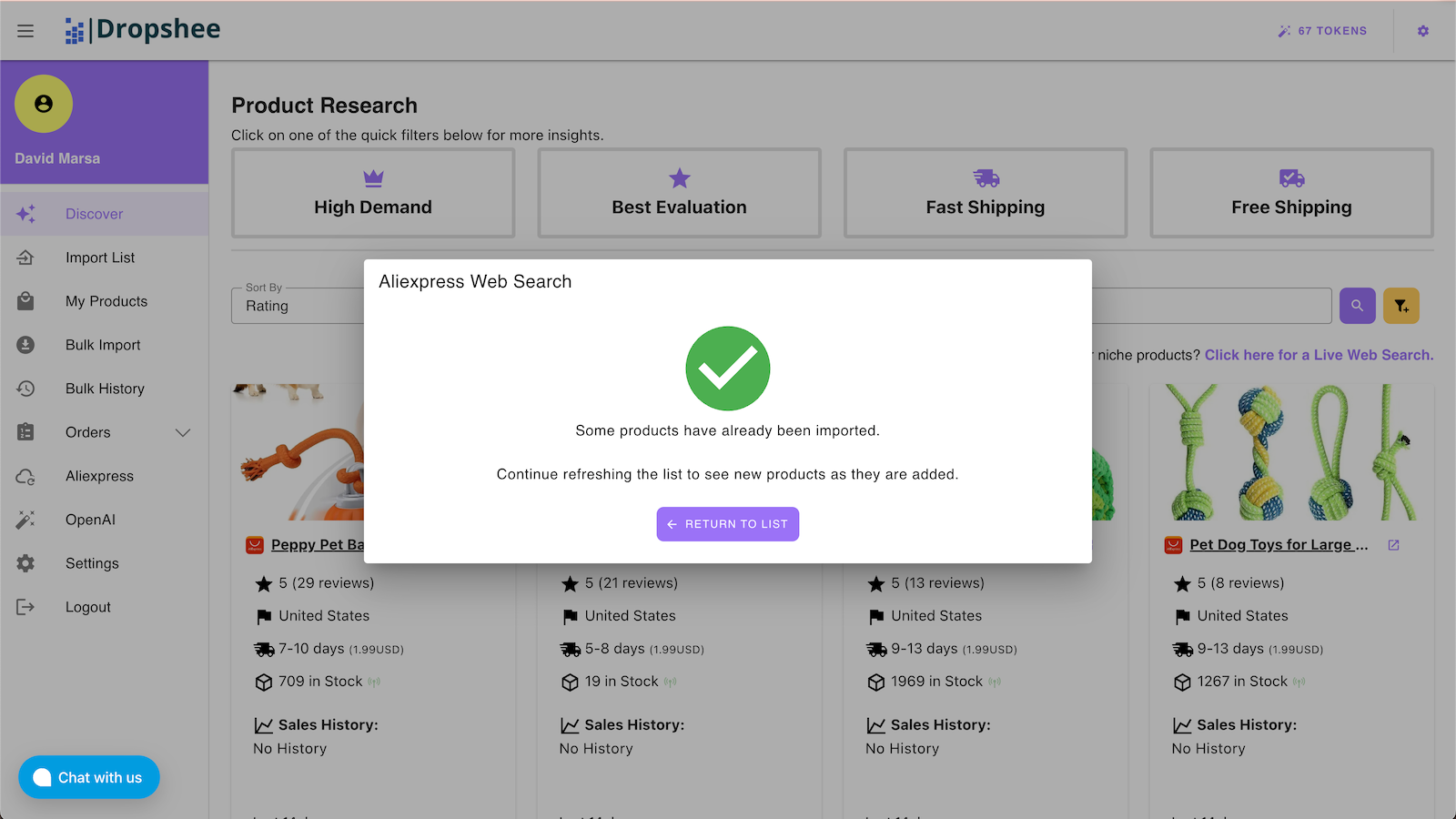Click David Marsa's profile avatar
Viewport: 1456px width, 819px height.
point(44,104)
